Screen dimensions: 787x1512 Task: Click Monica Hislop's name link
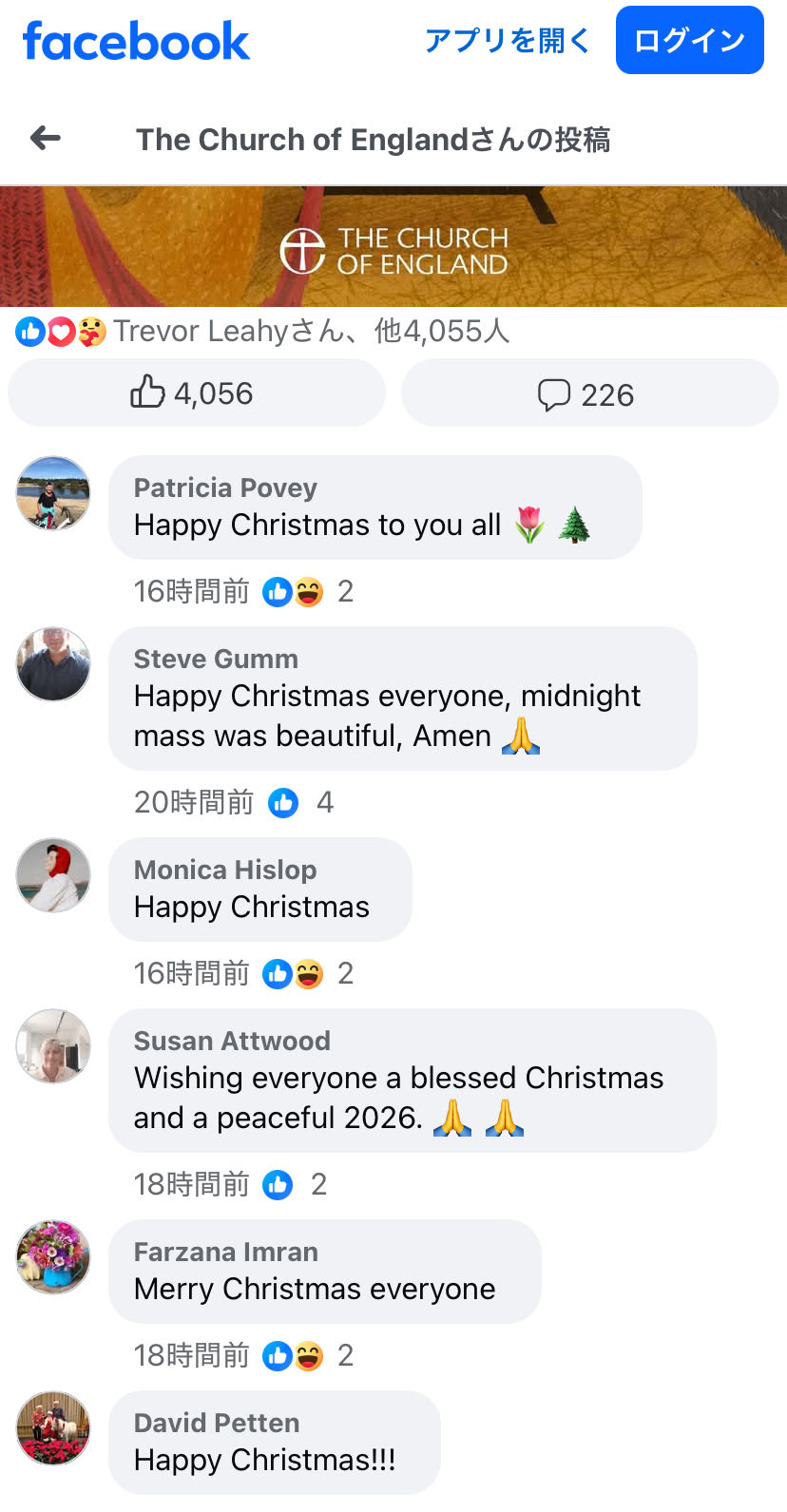click(225, 870)
